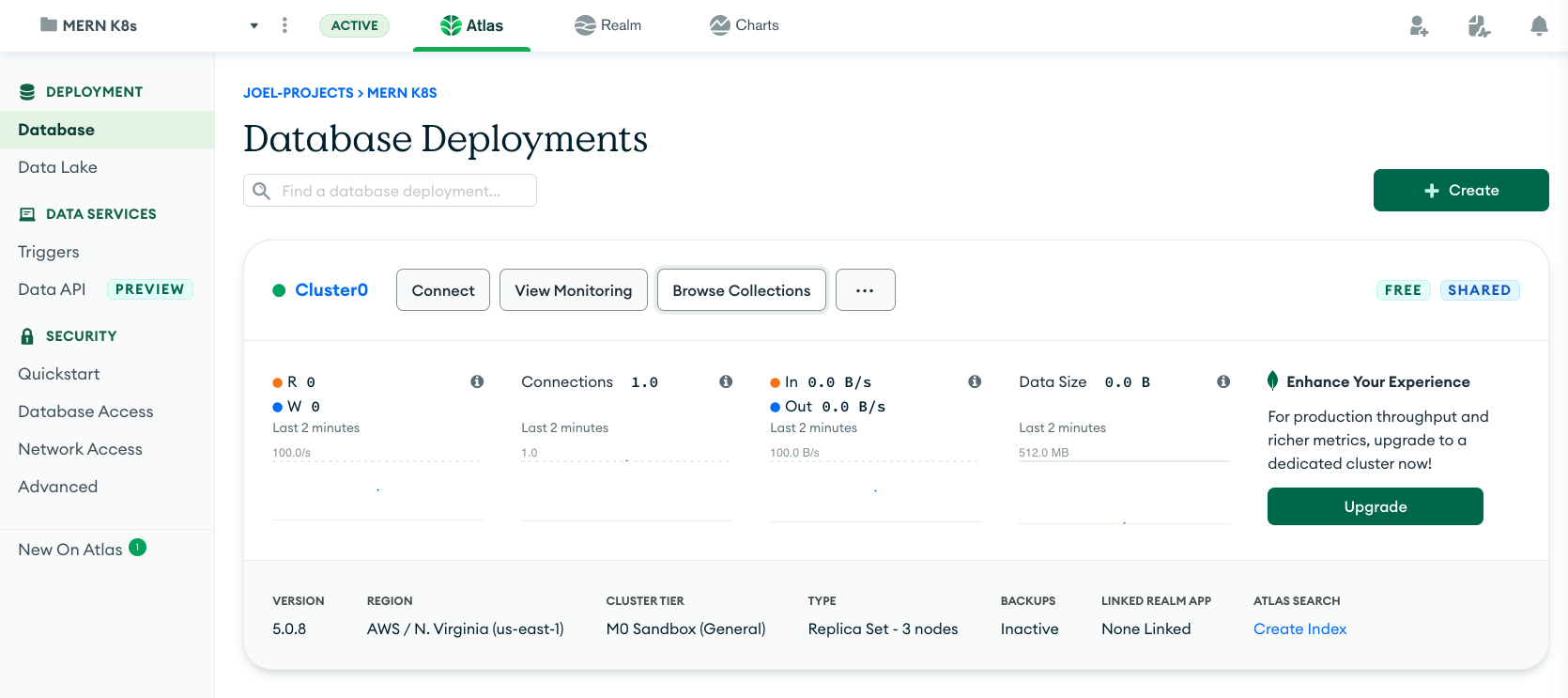Image resolution: width=1568 pixels, height=698 pixels.
Task: Open Data API in the sidebar
Action: click(52, 289)
